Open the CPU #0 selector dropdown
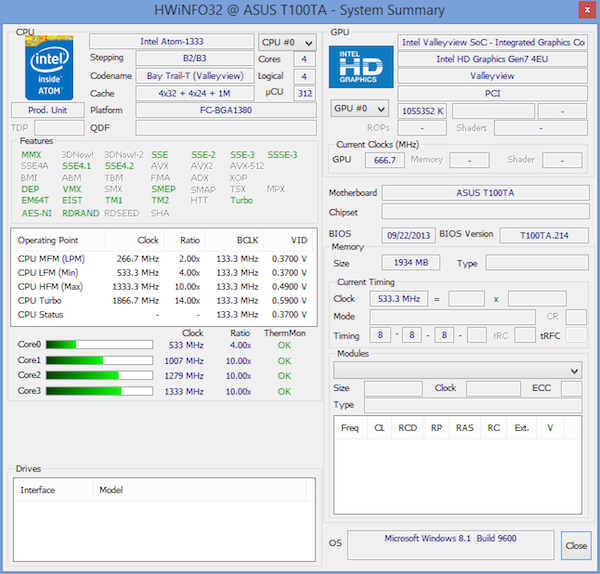 (287, 42)
